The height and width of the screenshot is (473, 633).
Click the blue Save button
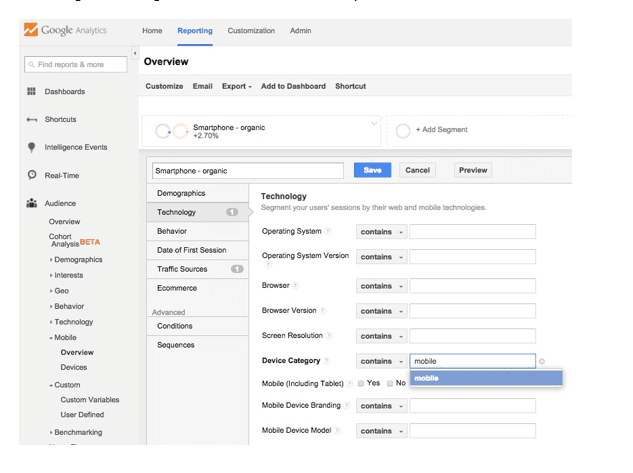[x=372, y=170]
